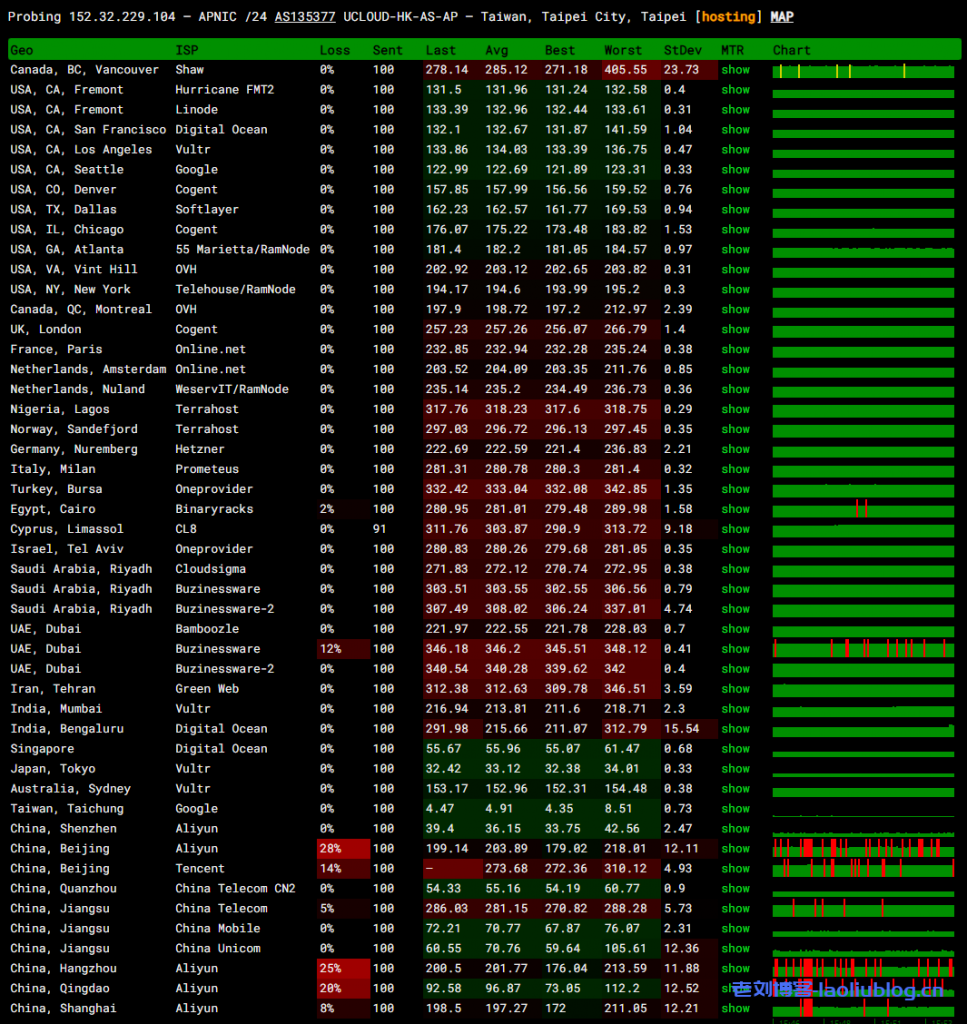Viewport: 967px width, 1024px height.
Task: Show MTR for Singapore Digital Ocean
Action: [x=735, y=749]
